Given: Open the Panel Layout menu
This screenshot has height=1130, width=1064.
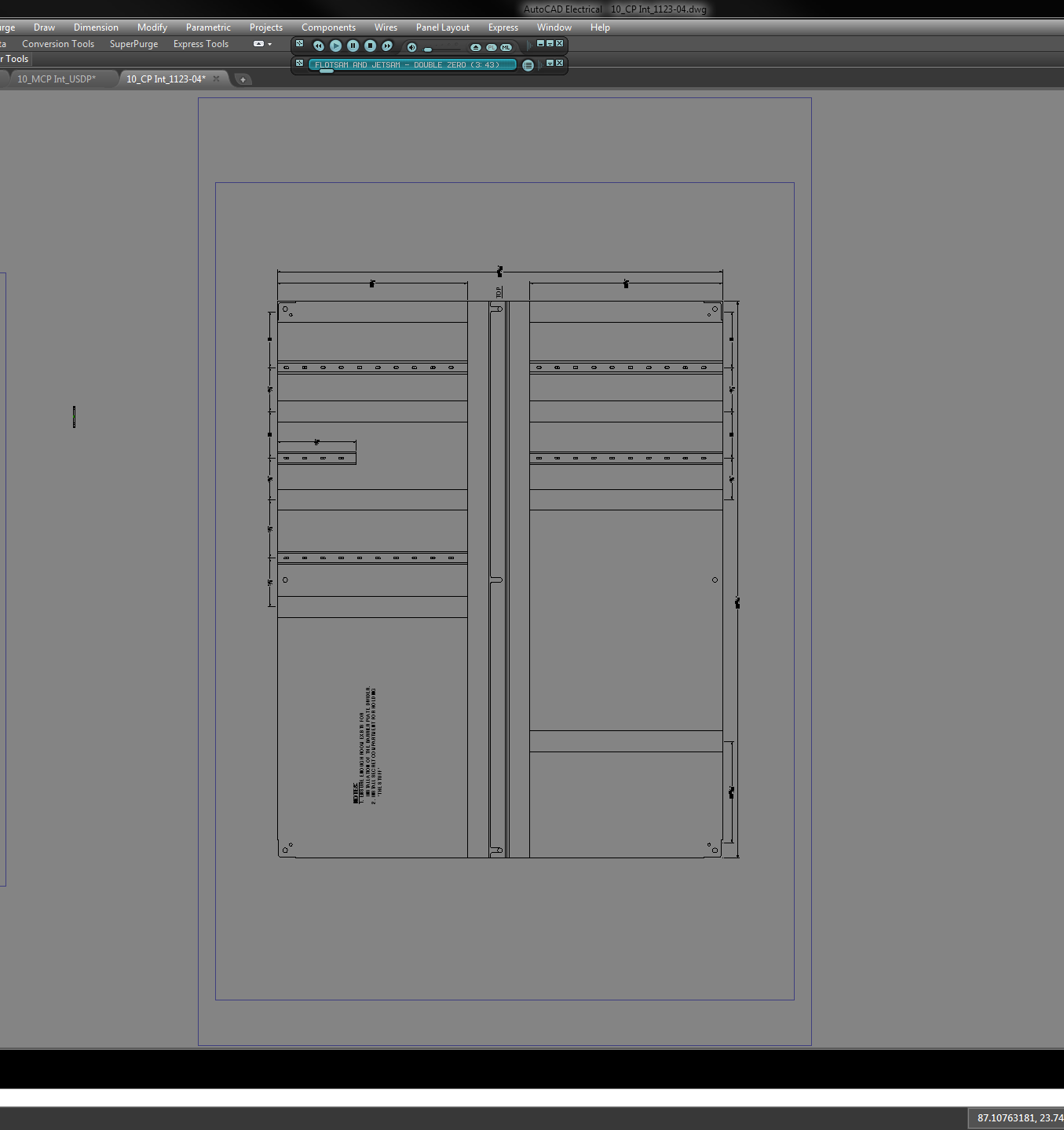Looking at the screenshot, I should pyautogui.click(x=443, y=27).
